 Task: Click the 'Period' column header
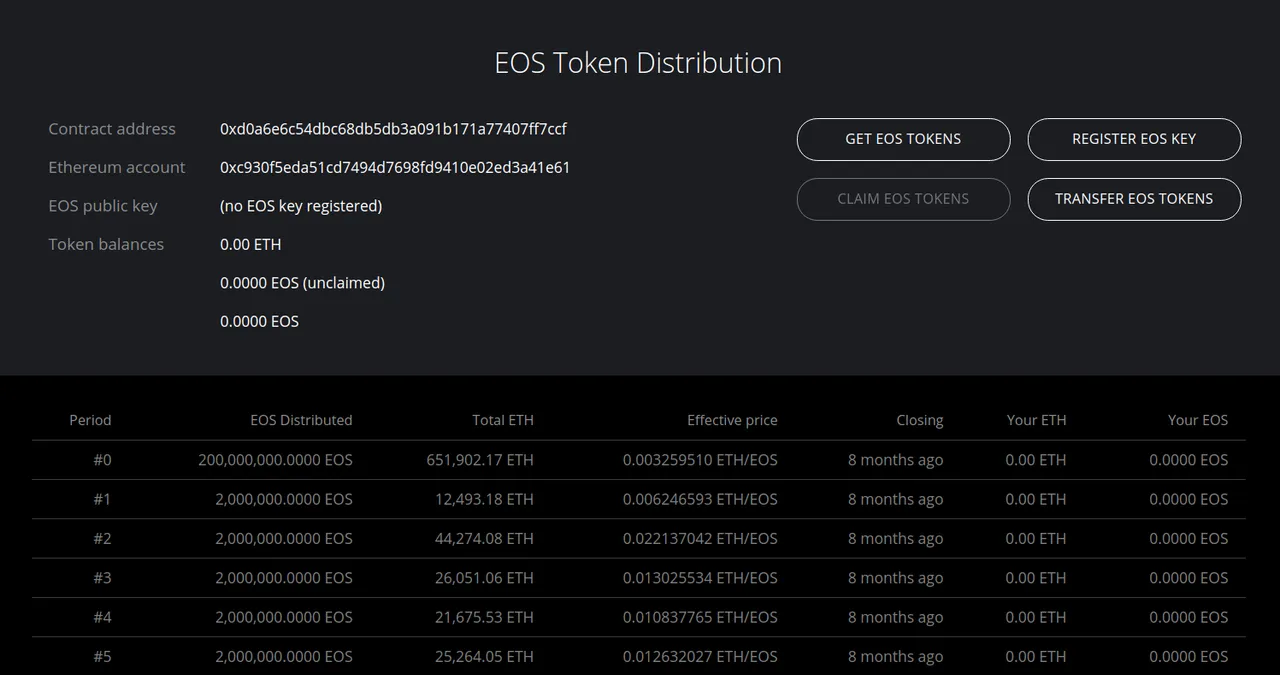[x=90, y=420]
